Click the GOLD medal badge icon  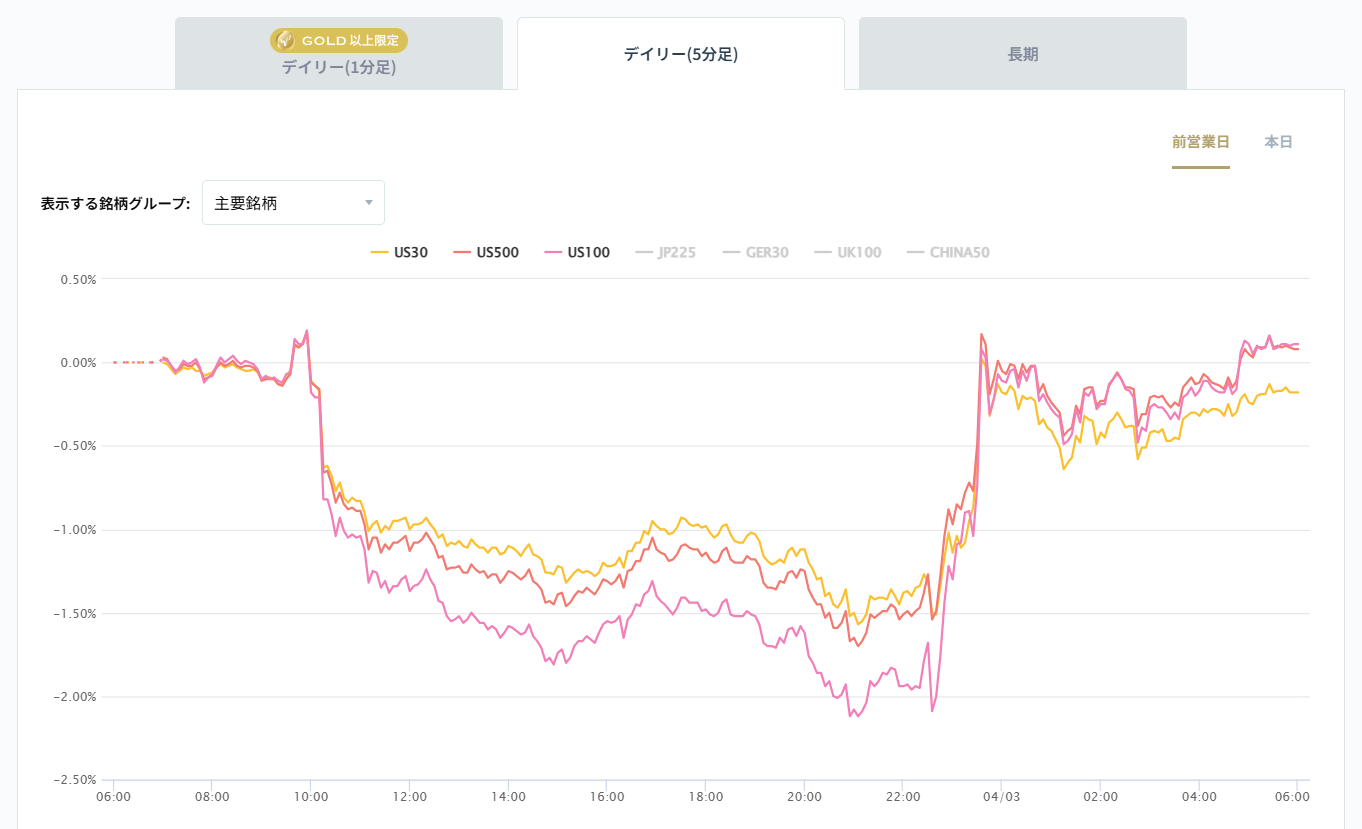point(285,40)
